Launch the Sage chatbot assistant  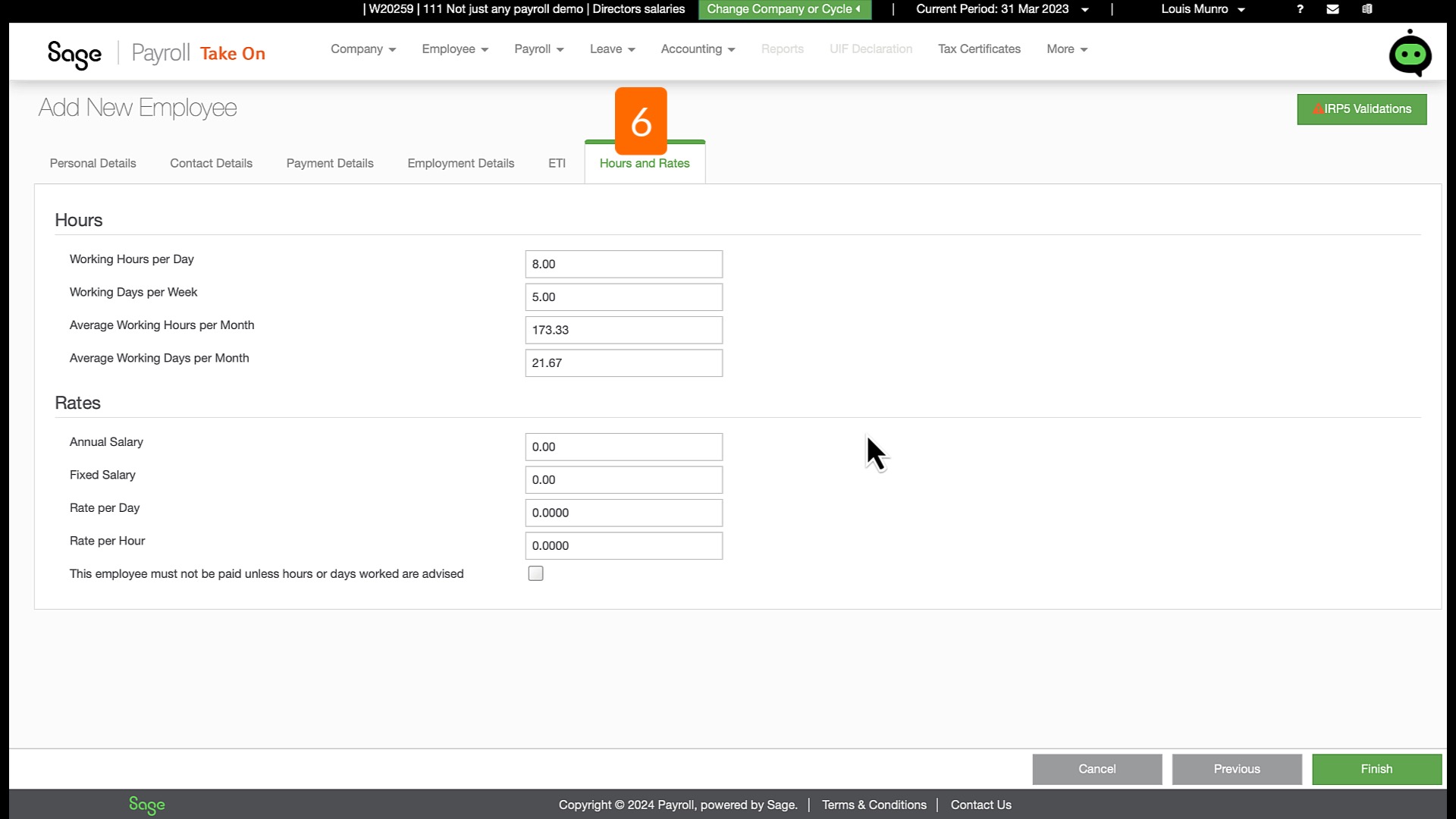pos(1409,53)
